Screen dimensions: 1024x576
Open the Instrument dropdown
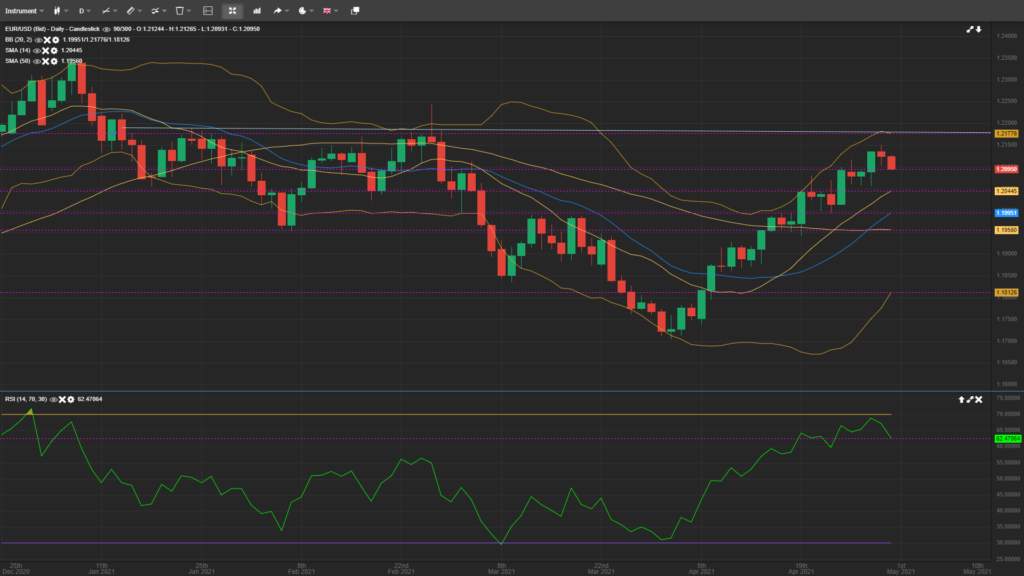pyautogui.click(x=24, y=10)
